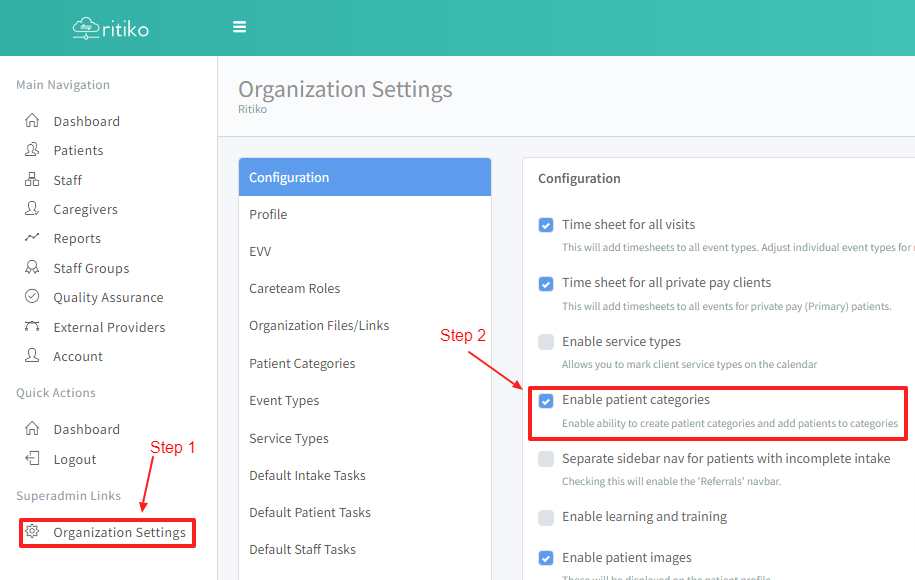Screen dimensions: 915x580
Task: Open Caregivers from main navigation
Action: (85, 209)
